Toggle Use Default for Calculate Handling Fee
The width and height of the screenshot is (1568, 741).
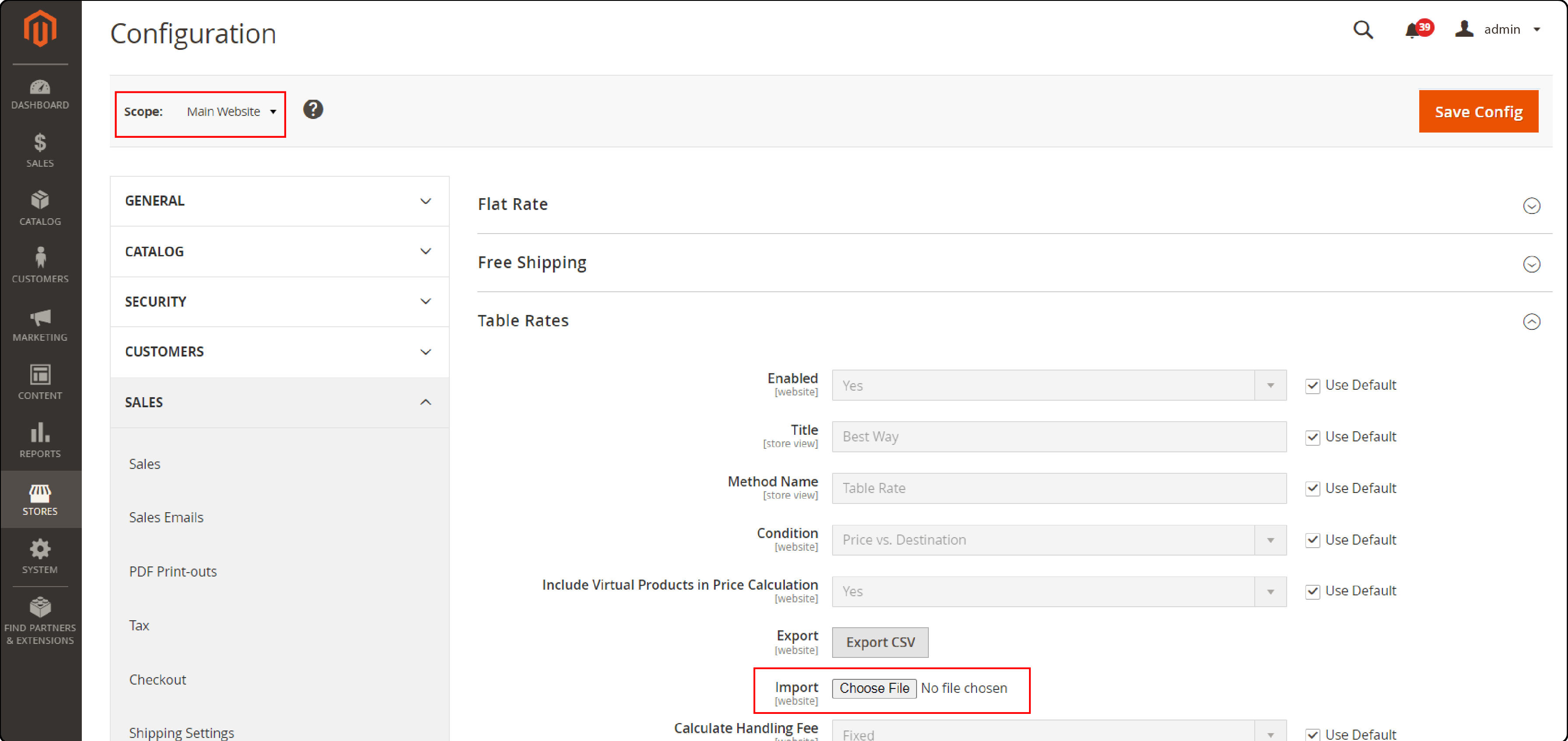tap(1312, 734)
